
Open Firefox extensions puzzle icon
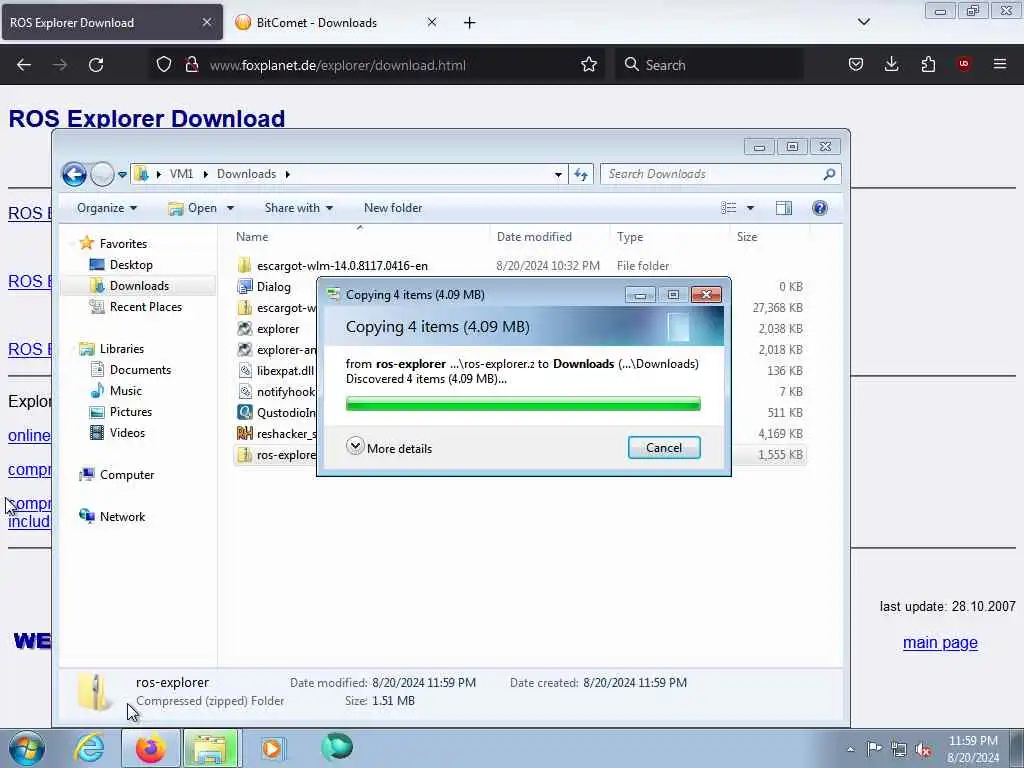928,64
